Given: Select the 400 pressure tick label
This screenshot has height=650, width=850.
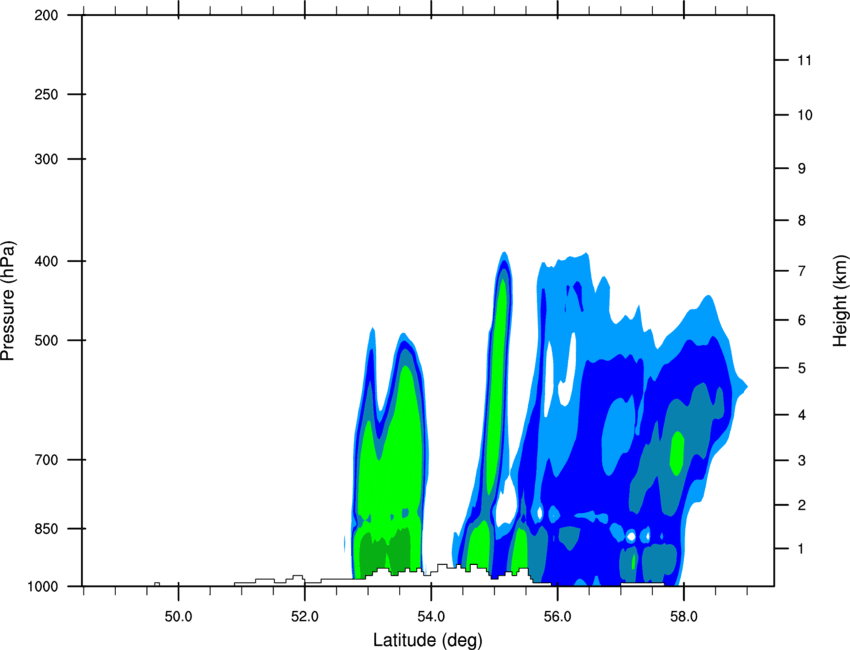Looking at the screenshot, I should (x=46, y=261).
